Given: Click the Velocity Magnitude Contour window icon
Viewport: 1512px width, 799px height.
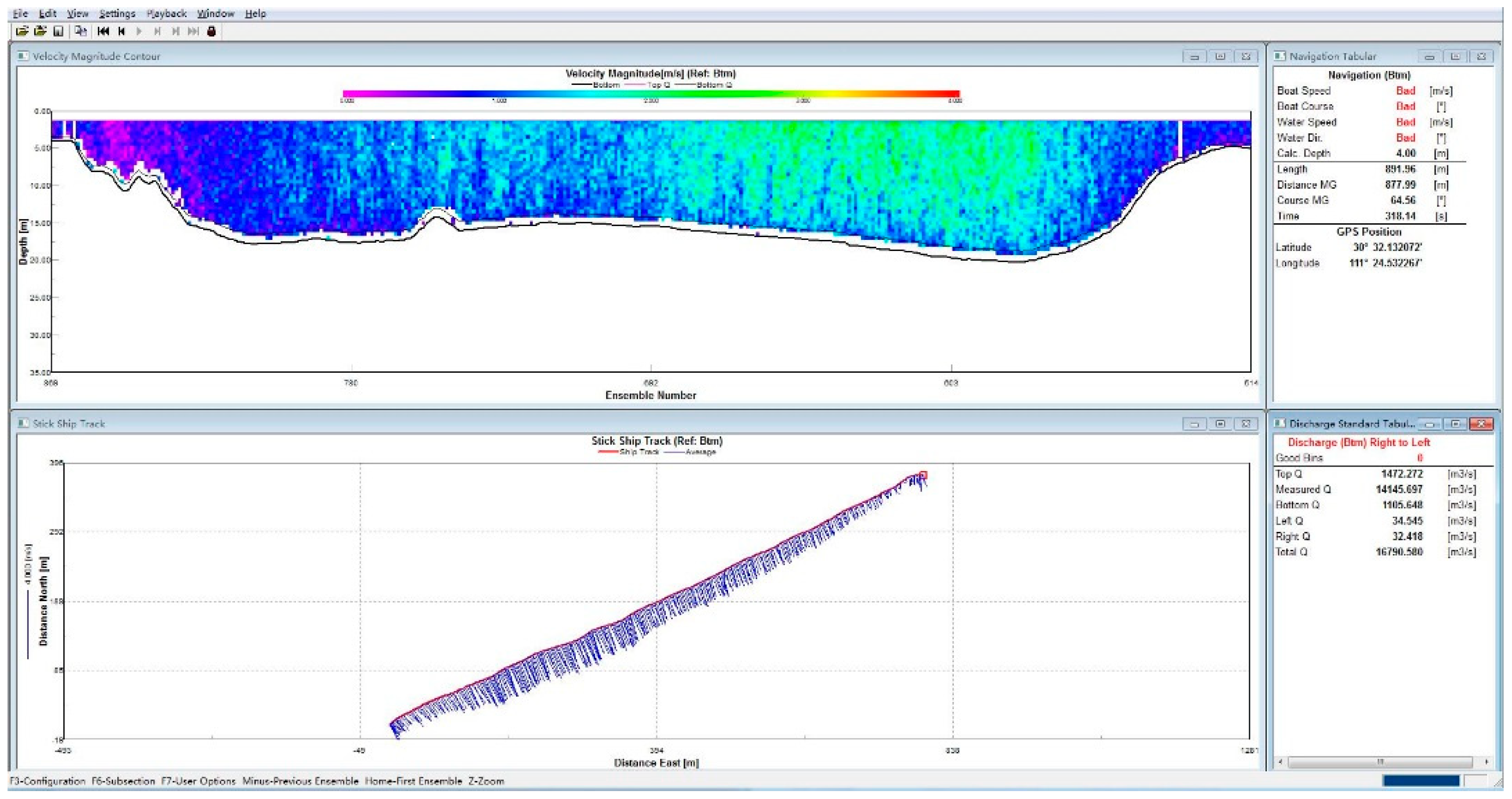Looking at the screenshot, I should click(x=22, y=56).
